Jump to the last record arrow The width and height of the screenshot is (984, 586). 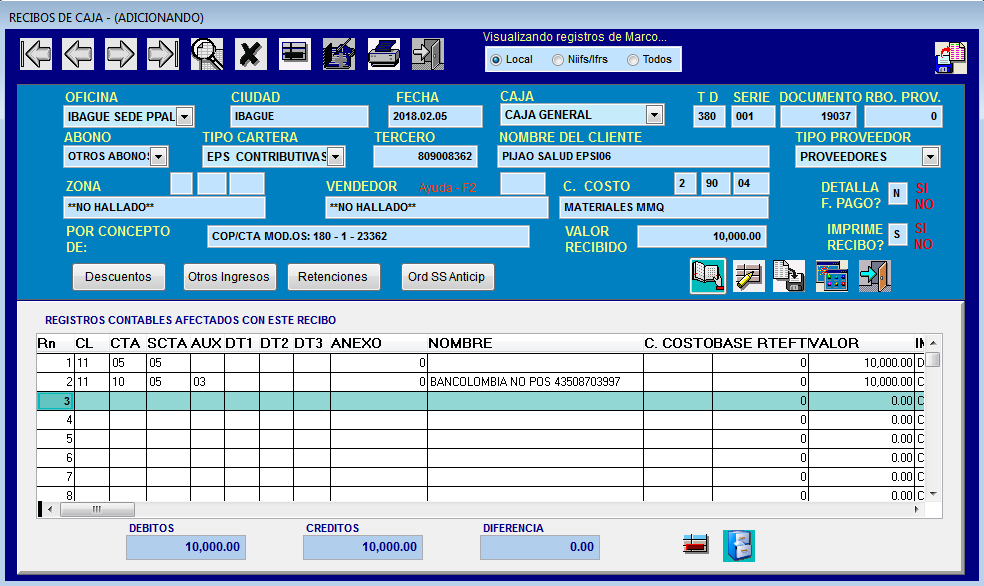163,54
